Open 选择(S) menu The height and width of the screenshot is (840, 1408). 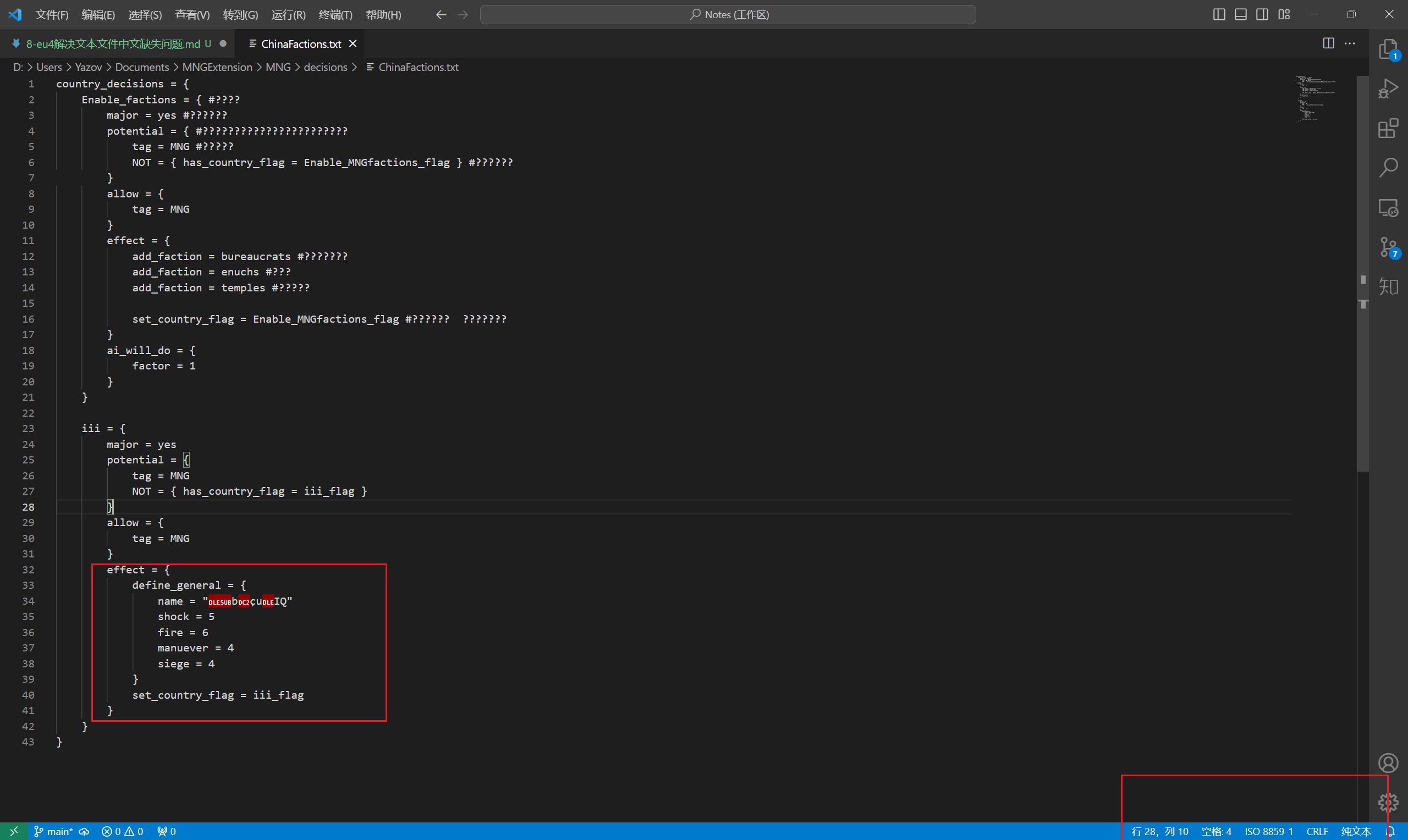point(145,15)
